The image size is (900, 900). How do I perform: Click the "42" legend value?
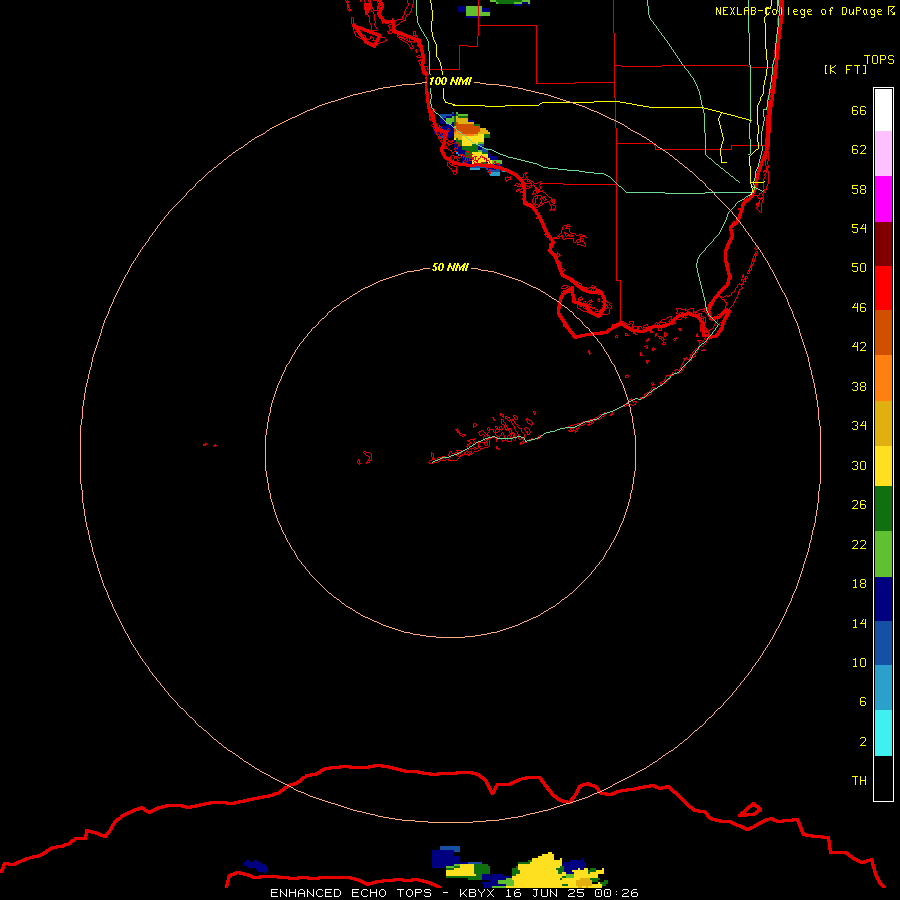859,347
